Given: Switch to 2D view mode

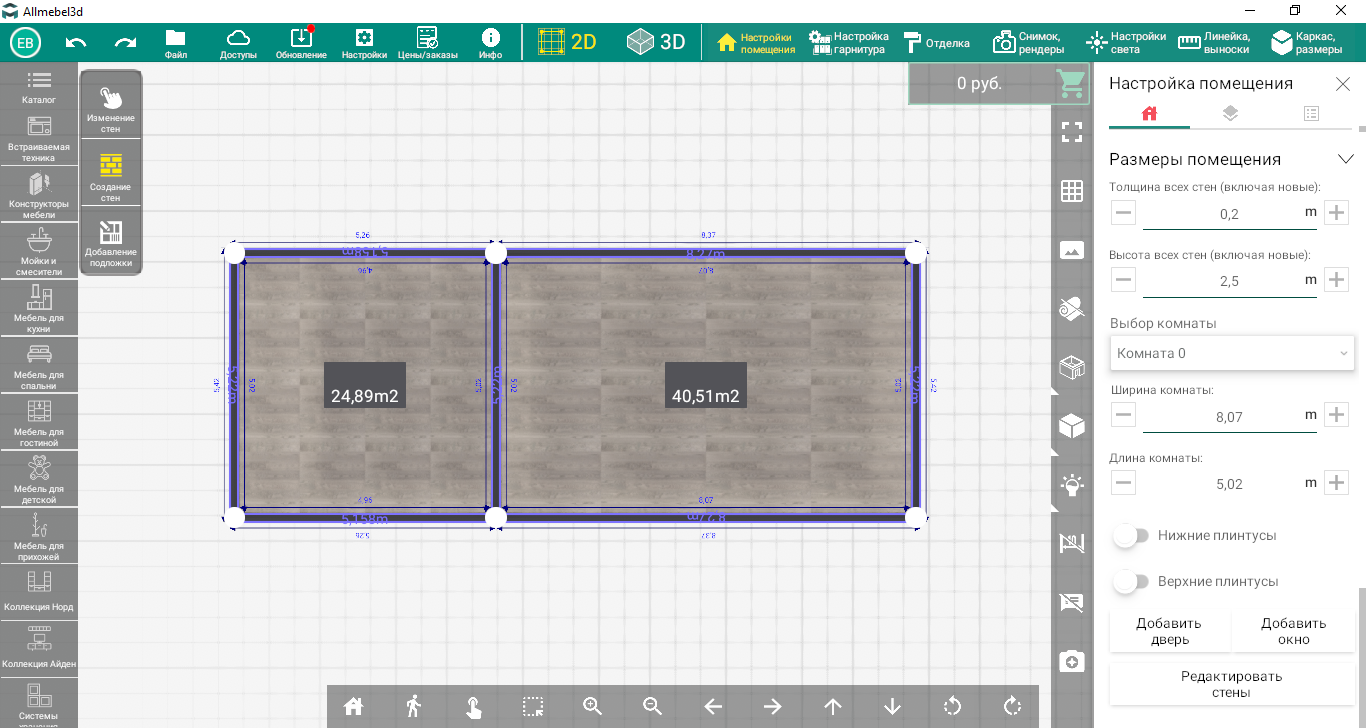Looking at the screenshot, I should [567, 42].
